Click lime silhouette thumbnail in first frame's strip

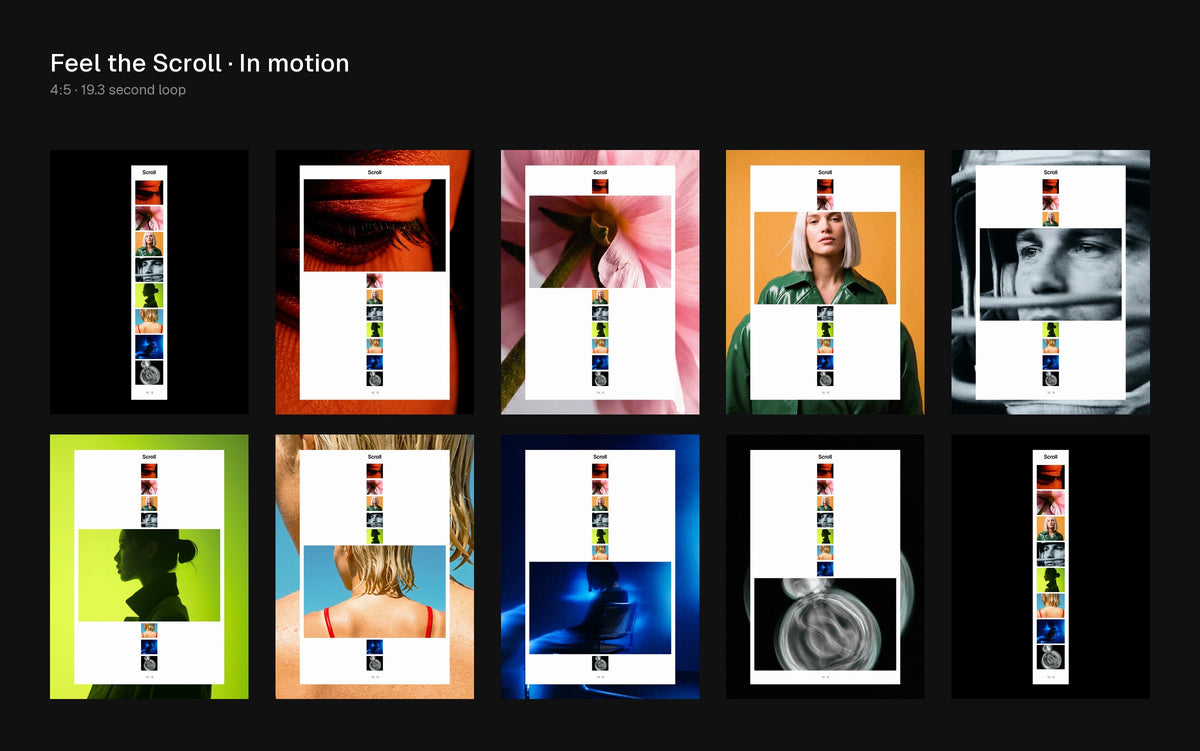click(149, 295)
